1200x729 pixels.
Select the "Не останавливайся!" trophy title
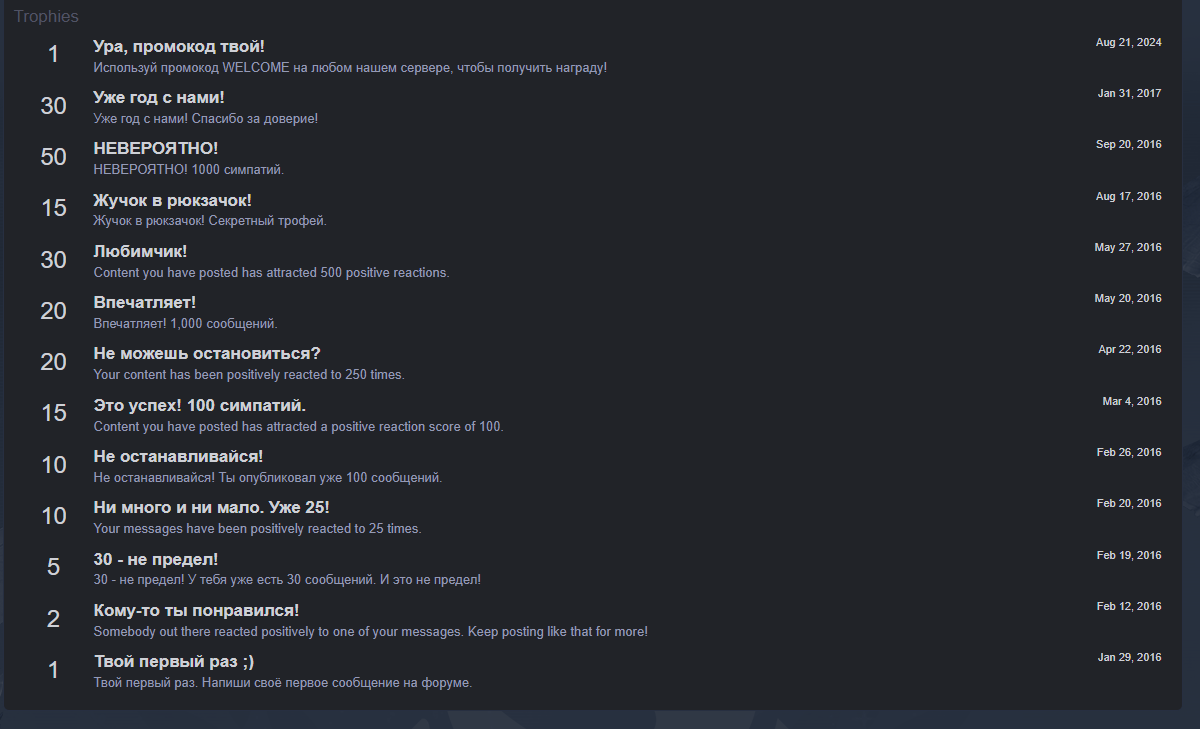[x=178, y=456]
